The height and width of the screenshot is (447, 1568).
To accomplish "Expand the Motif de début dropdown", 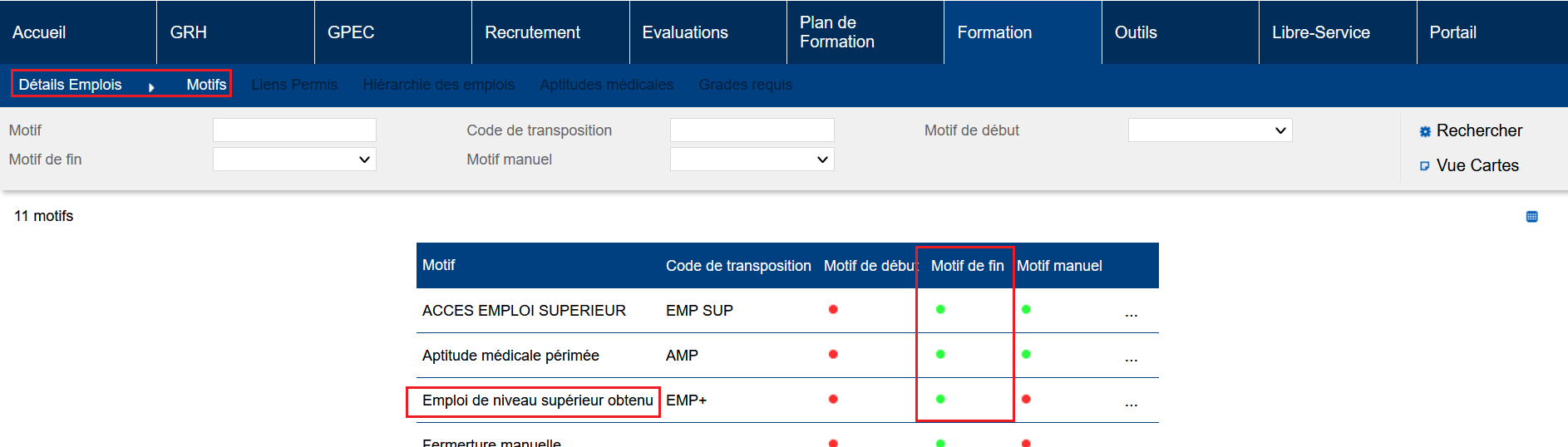I will (1210, 130).
